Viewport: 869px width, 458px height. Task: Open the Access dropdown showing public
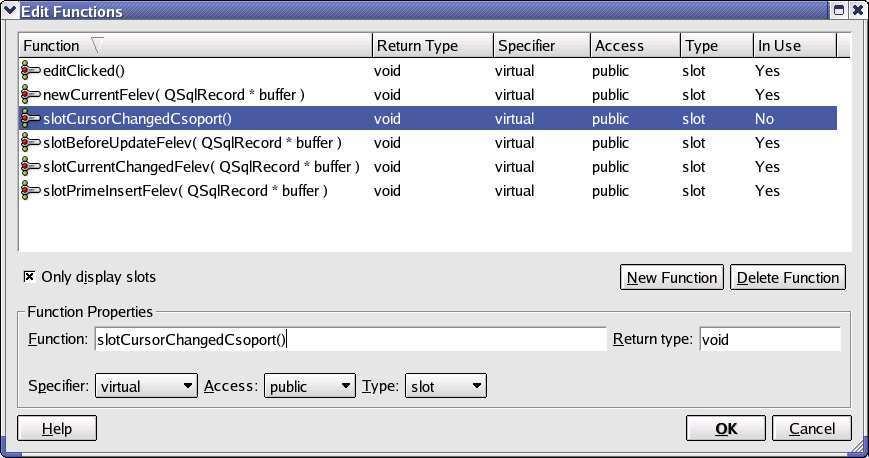click(x=309, y=386)
